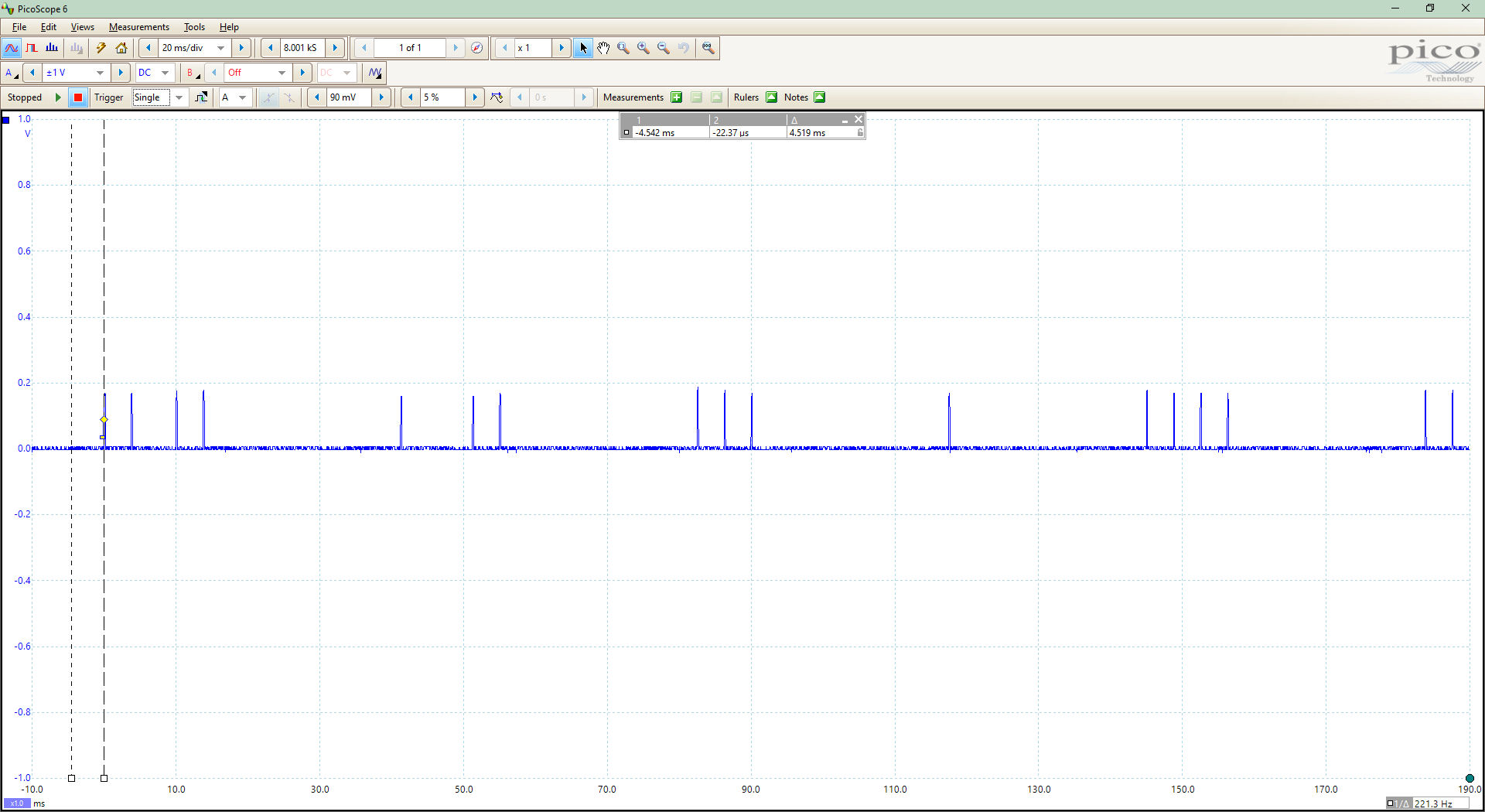1485x812 pixels.
Task: Switch to Spectrum mode
Action: click(x=52, y=48)
